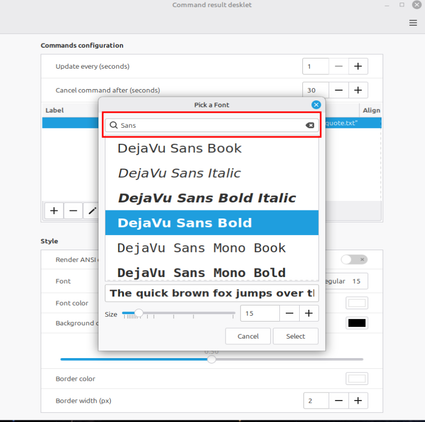
Task: Select the highlighted command row with quote.txt
Action: tap(353, 123)
